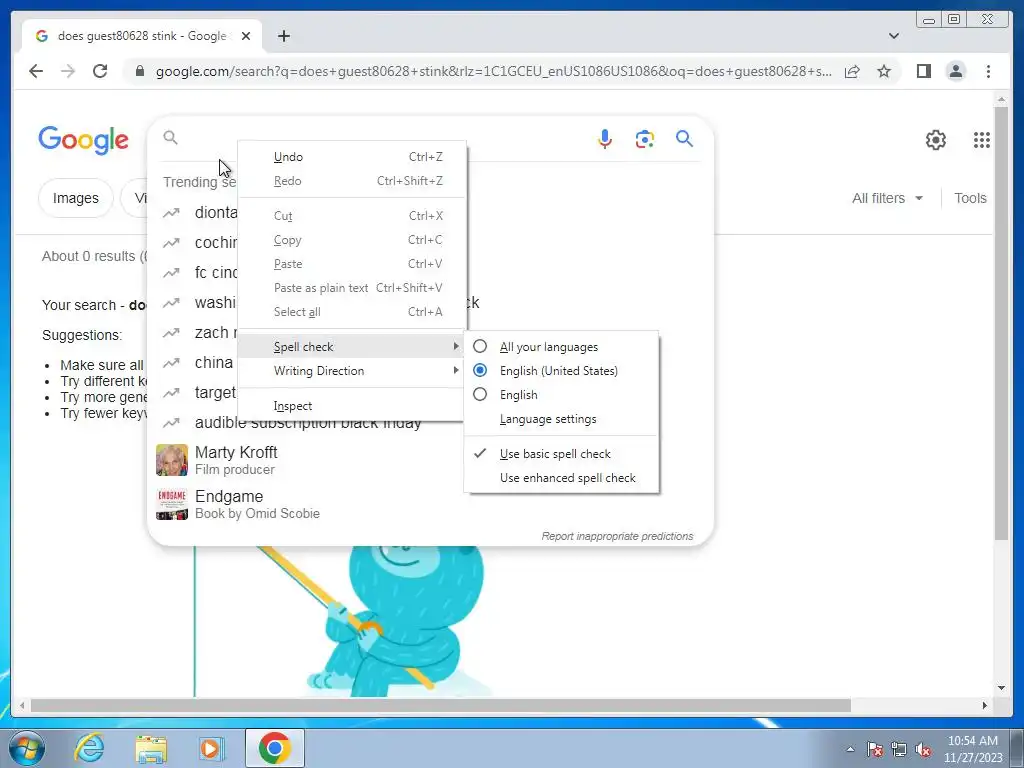This screenshot has height=768, width=1024.
Task: Open the Action Center flag icon
Action: 875,750
